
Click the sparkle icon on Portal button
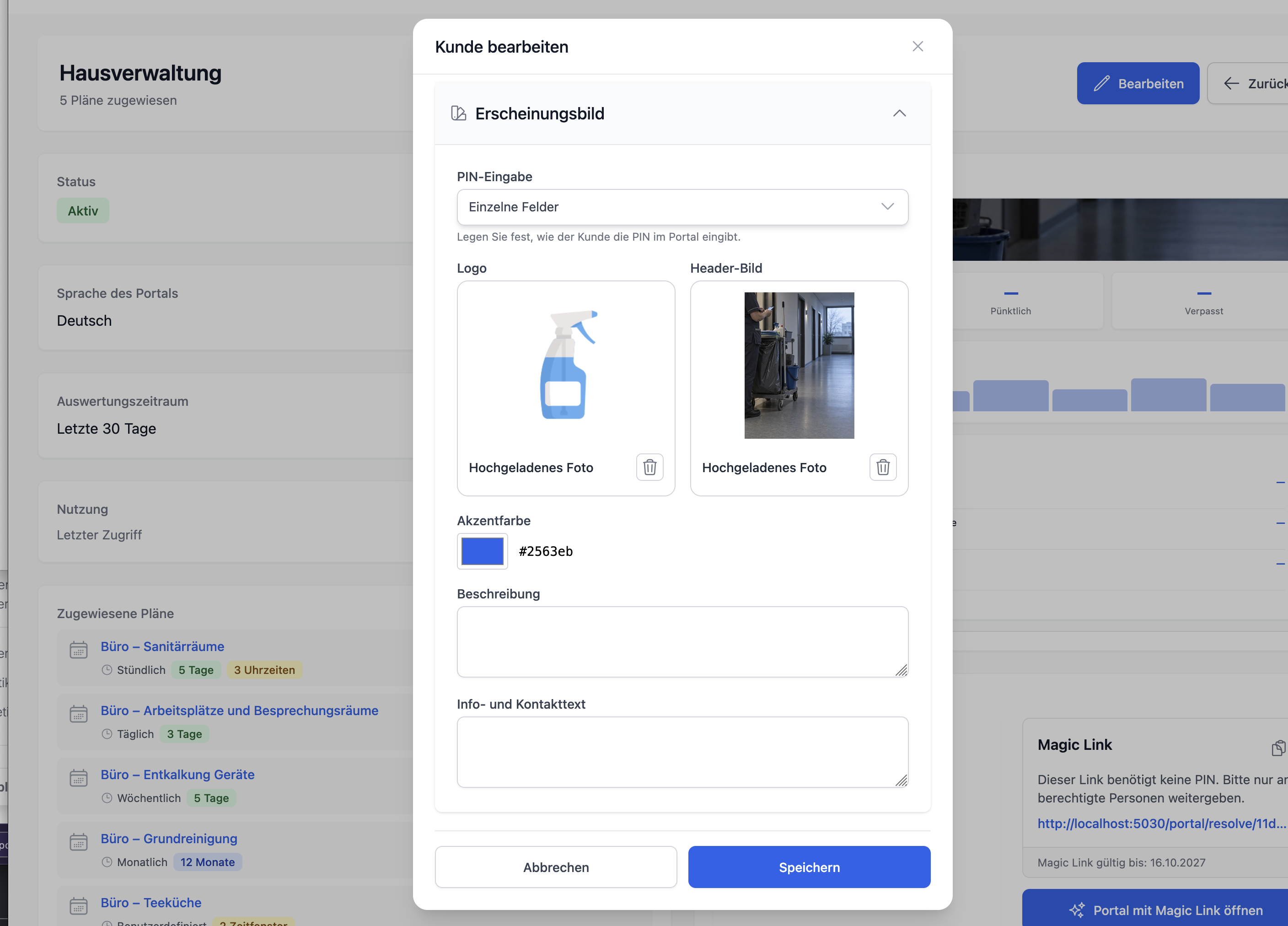[x=1077, y=910]
